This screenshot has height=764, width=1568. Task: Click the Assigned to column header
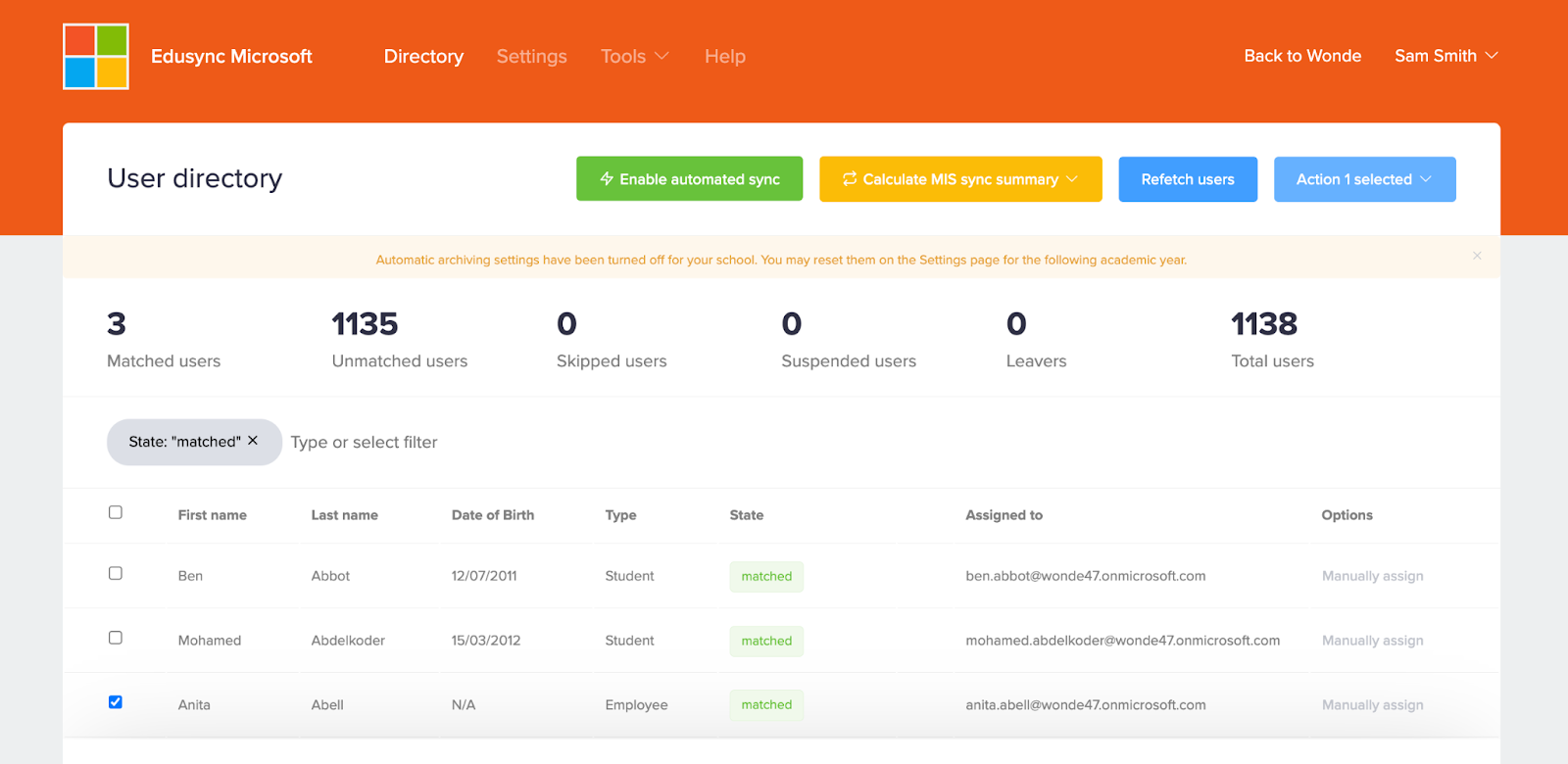click(x=1004, y=515)
